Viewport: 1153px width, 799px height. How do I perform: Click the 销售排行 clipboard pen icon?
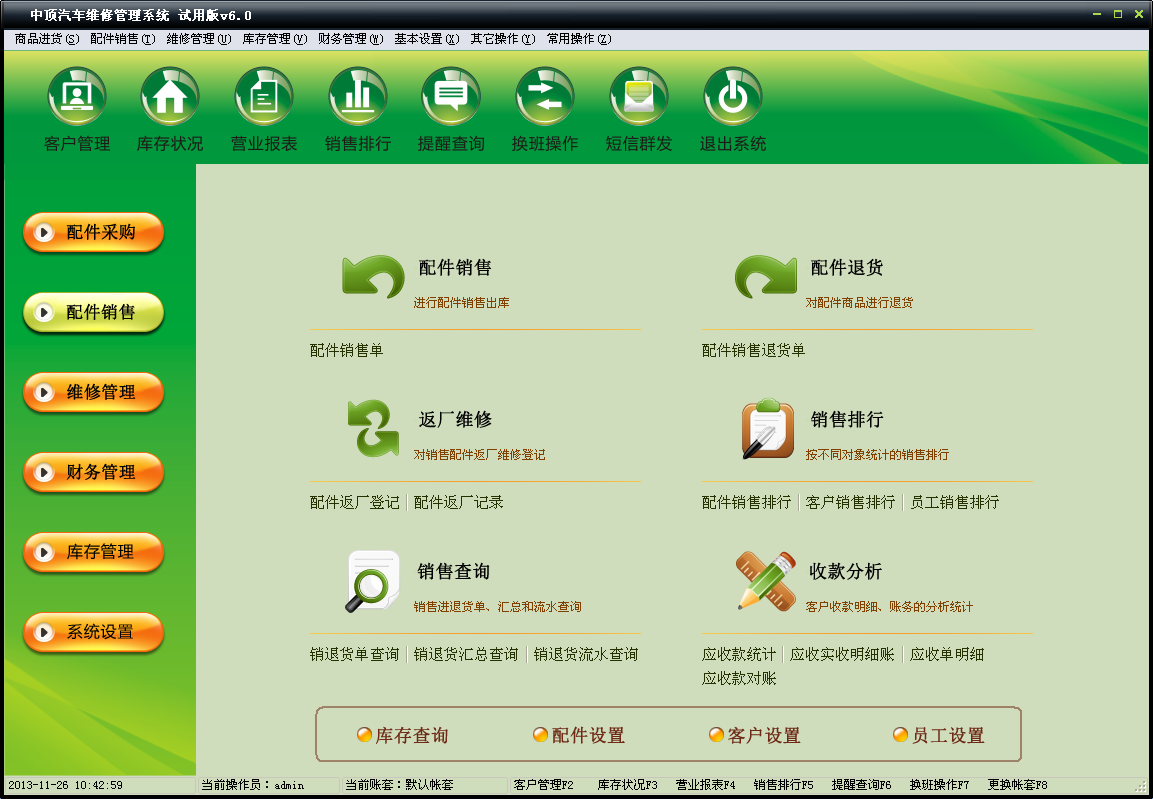coord(767,429)
